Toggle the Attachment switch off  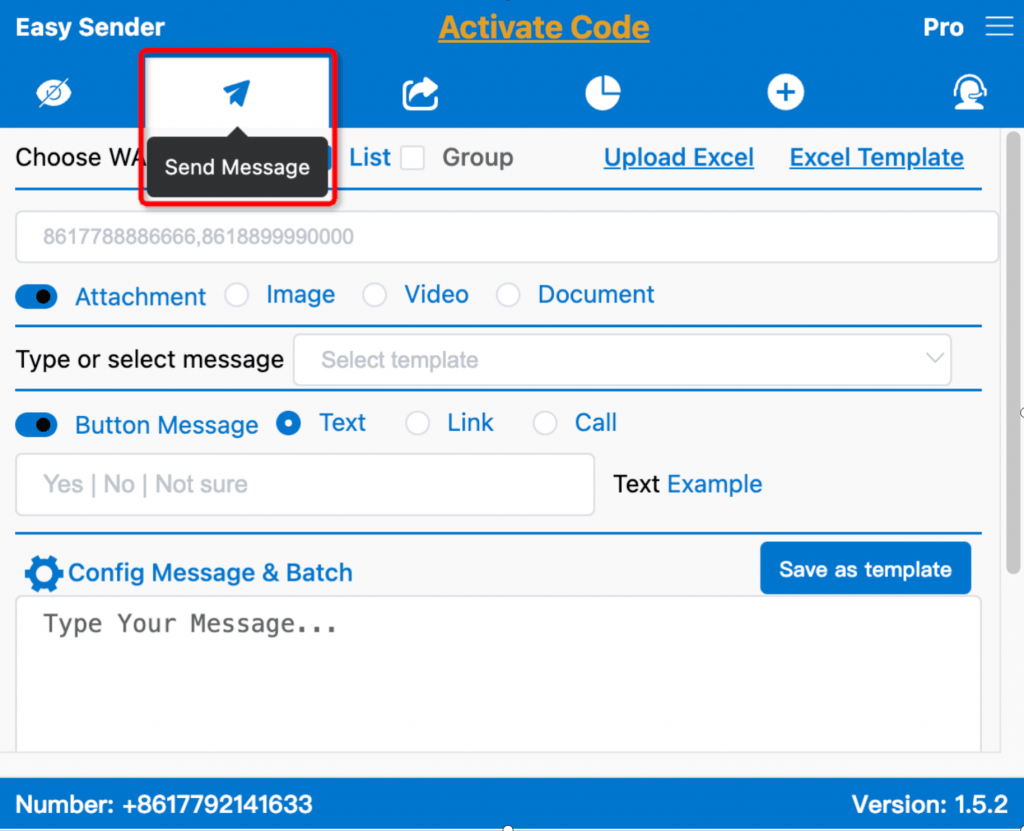point(36,296)
